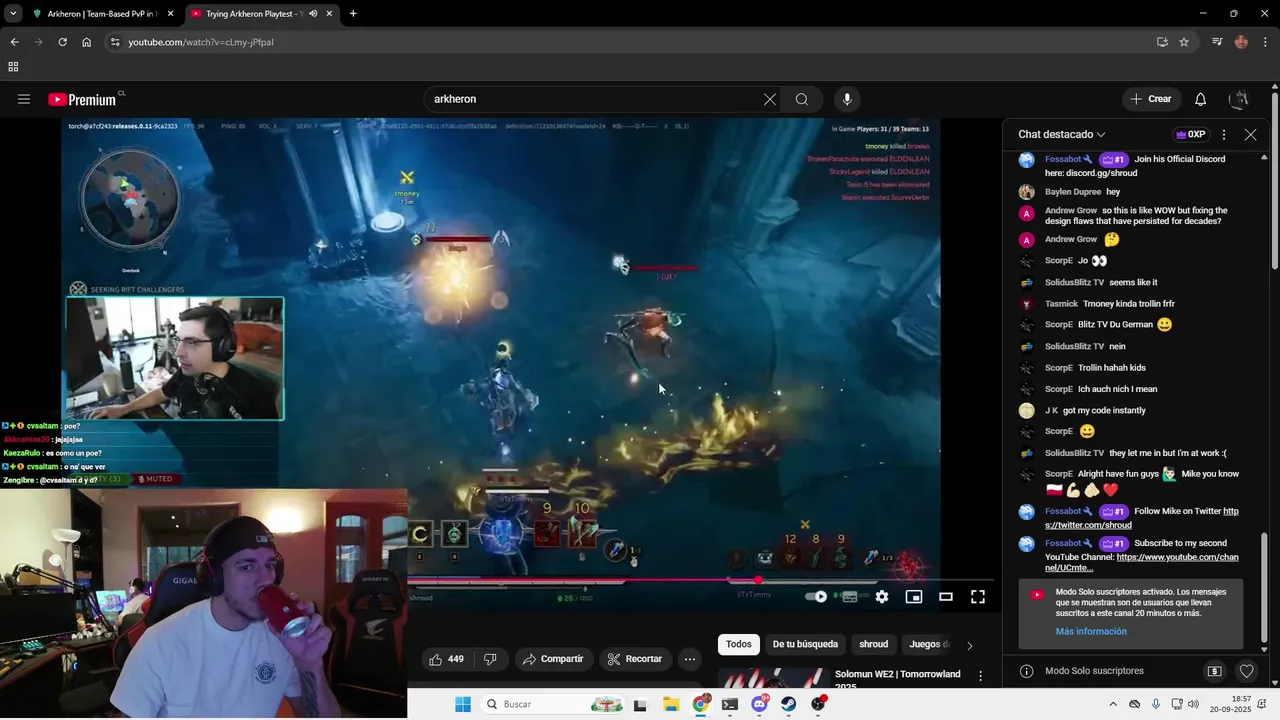
Task: Open more actions ellipsis below video
Action: pyautogui.click(x=689, y=659)
